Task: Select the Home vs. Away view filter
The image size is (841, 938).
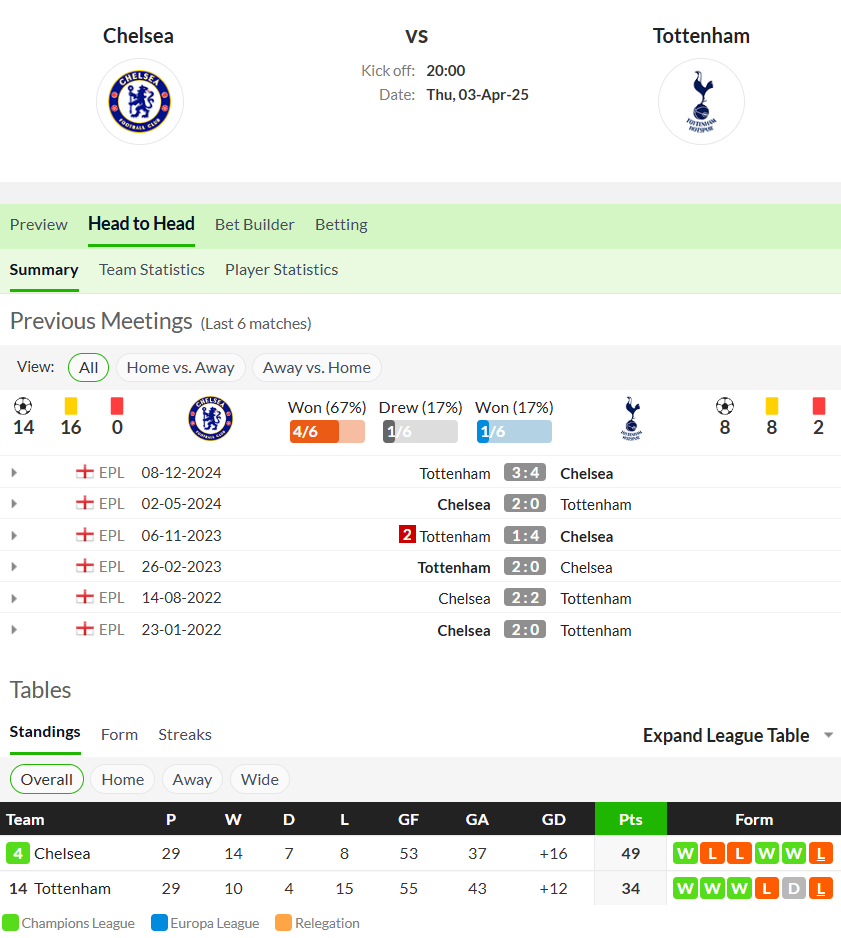Action: 181,367
